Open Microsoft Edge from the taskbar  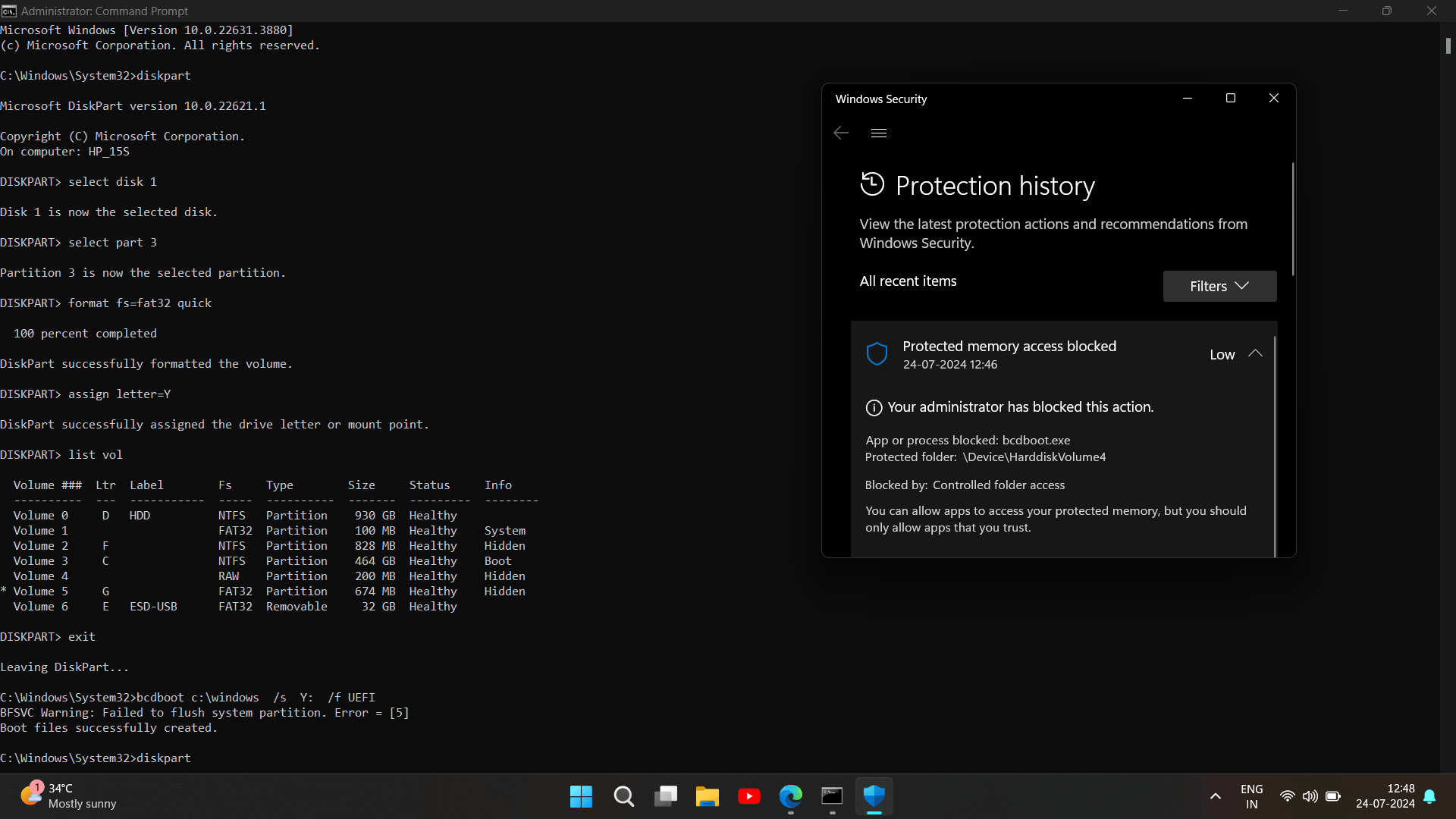pyautogui.click(x=791, y=796)
